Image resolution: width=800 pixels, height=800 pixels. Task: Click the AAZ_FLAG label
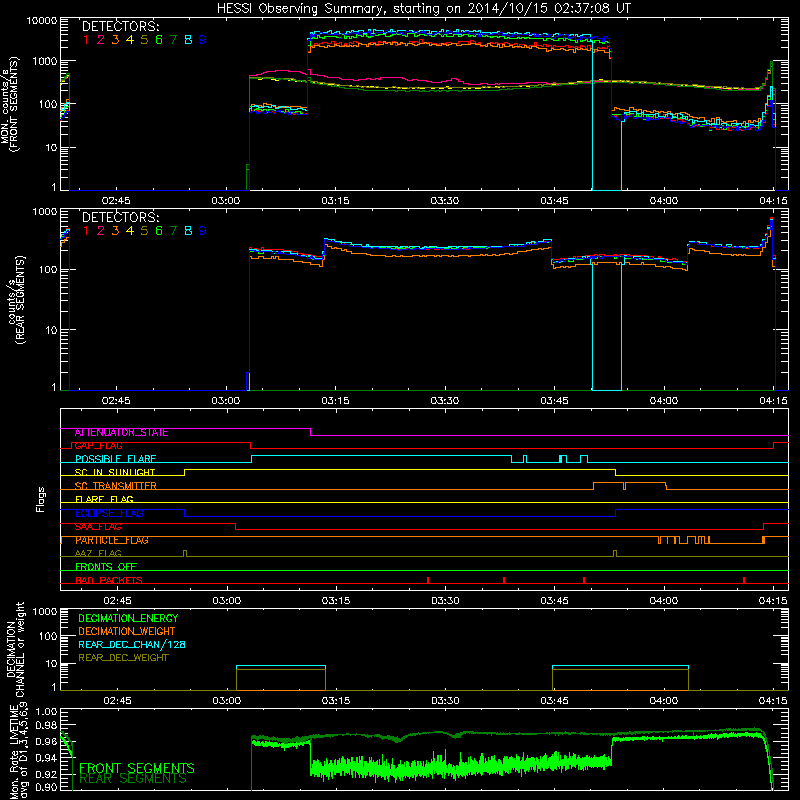[98, 553]
